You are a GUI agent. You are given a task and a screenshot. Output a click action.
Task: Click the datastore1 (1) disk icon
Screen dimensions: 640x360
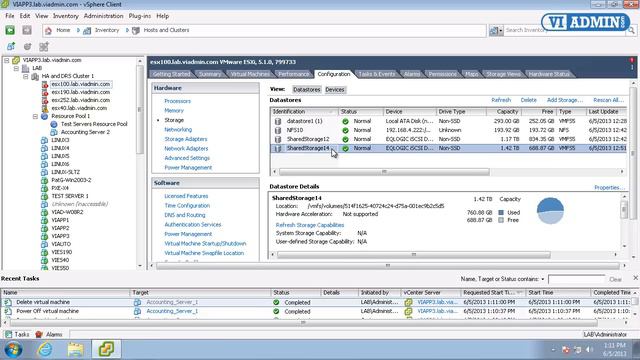[x=278, y=121]
